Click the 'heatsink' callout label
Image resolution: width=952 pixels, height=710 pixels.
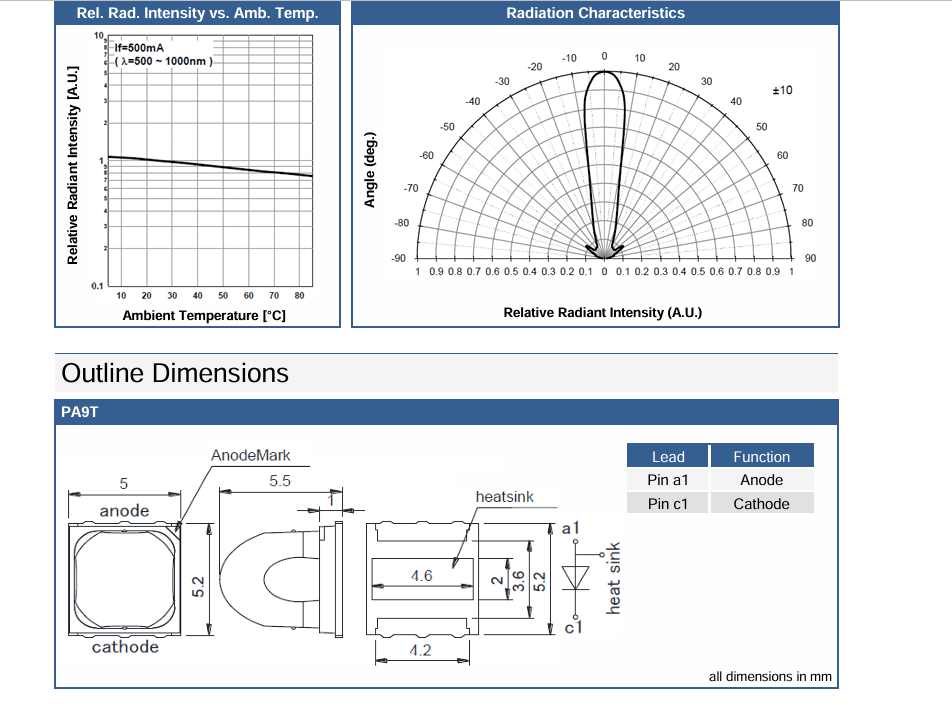(504, 496)
